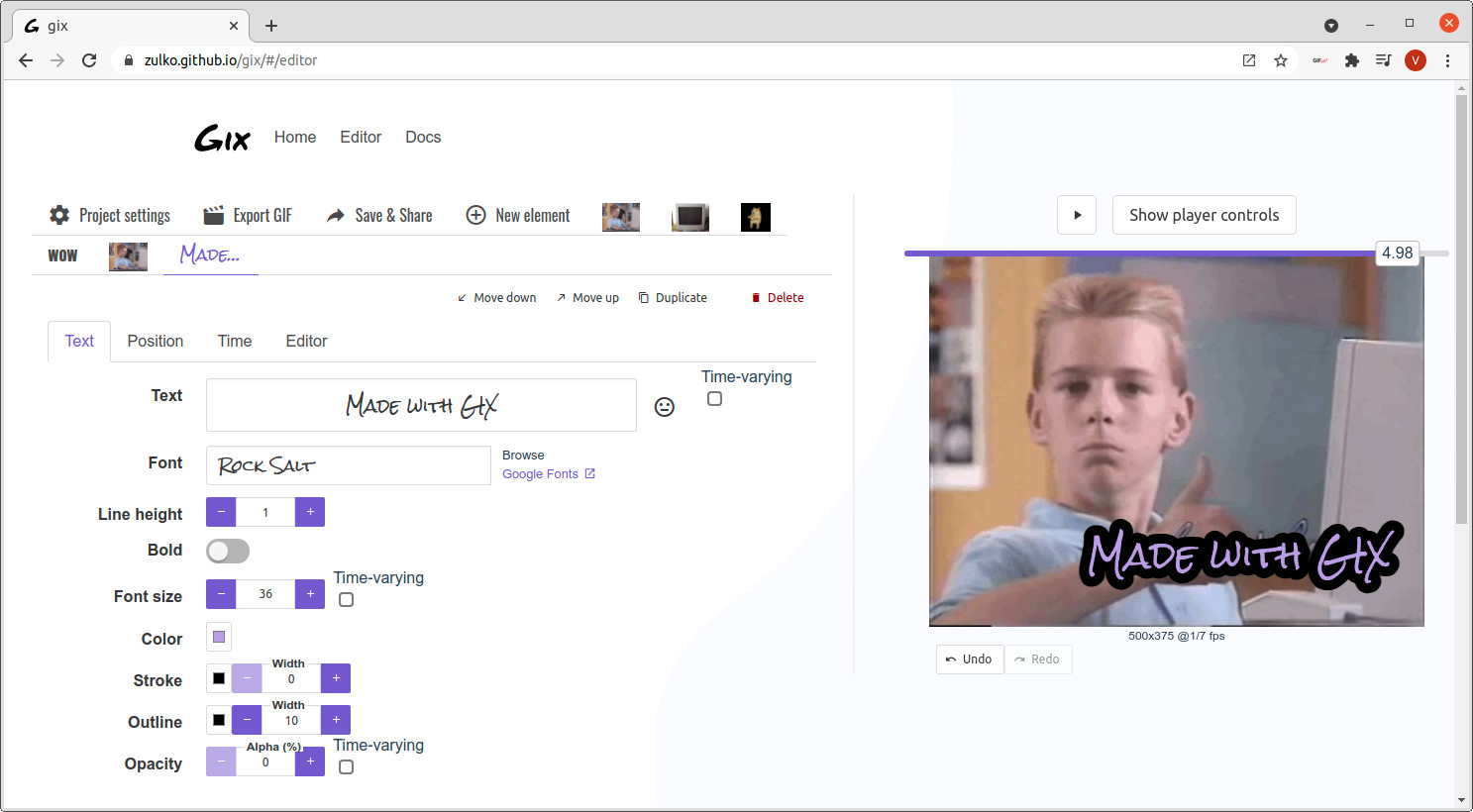Click the profile avatar V
This screenshot has width=1473, height=812.
(x=1416, y=60)
